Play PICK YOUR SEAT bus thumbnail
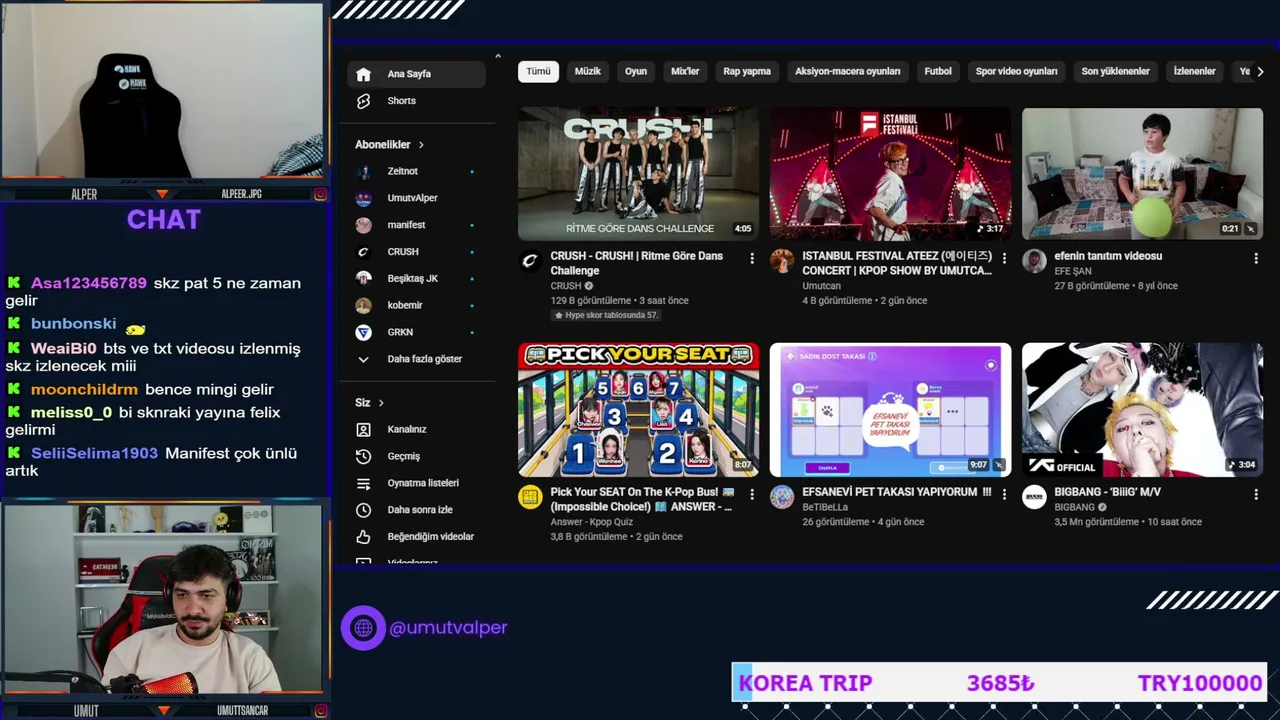This screenshot has width=1280, height=720. coord(638,410)
